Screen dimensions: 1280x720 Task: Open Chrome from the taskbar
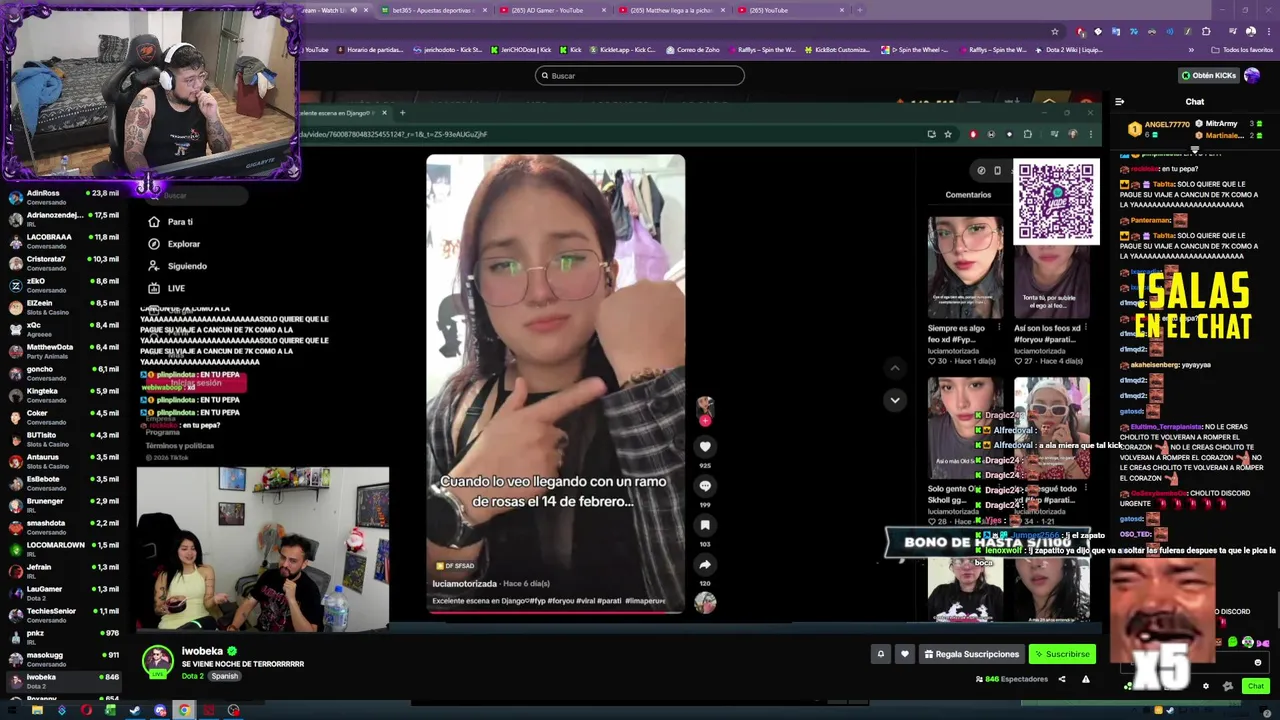pyautogui.click(x=184, y=711)
